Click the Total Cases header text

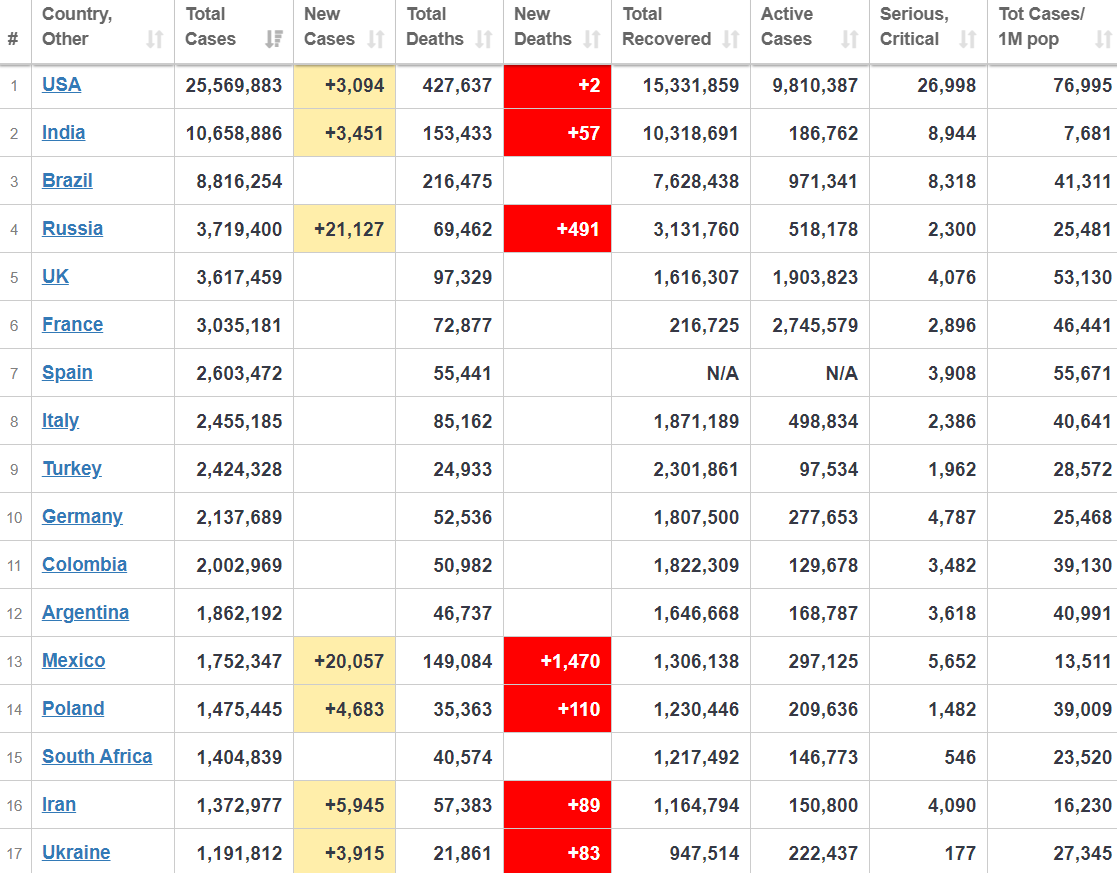click(x=210, y=26)
